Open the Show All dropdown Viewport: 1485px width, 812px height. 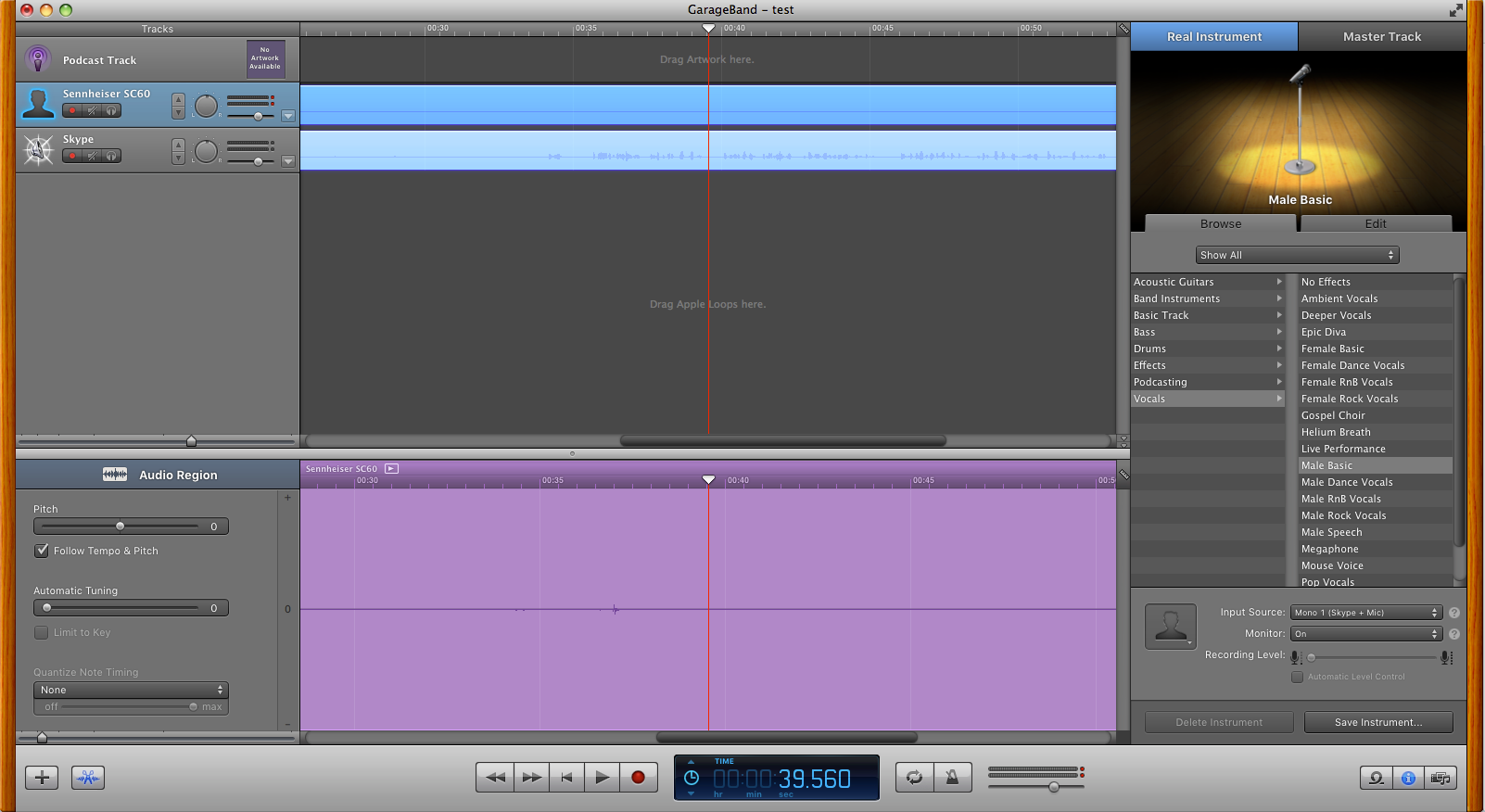tap(1297, 255)
